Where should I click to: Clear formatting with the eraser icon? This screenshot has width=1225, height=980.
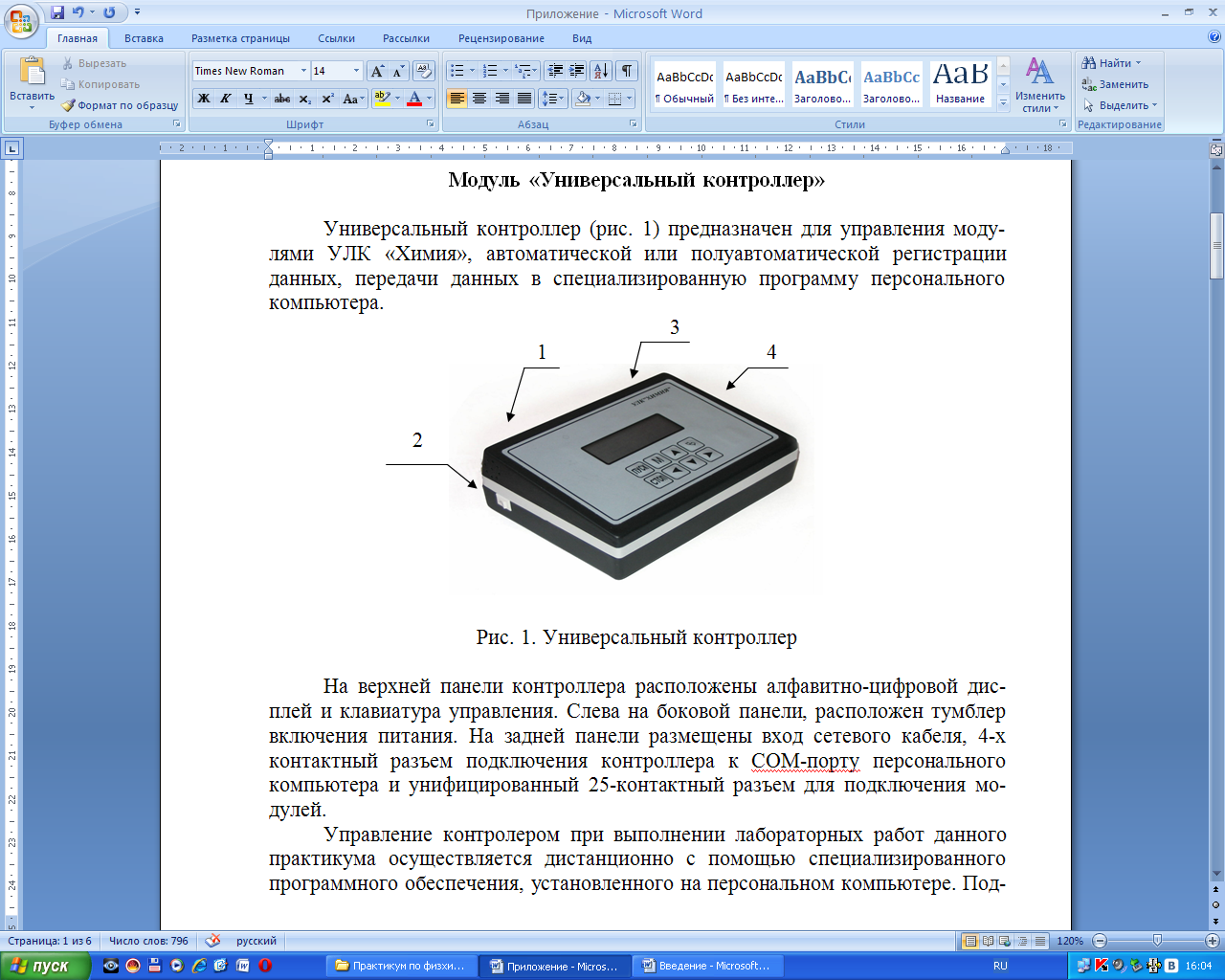tap(425, 71)
